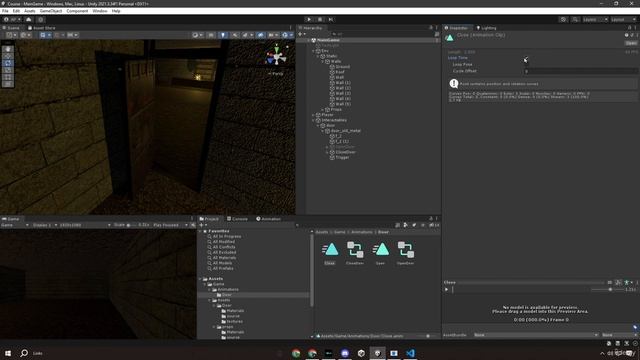Open the draw mode shading dropdown
640x360 pixels.
(x=197, y=35)
